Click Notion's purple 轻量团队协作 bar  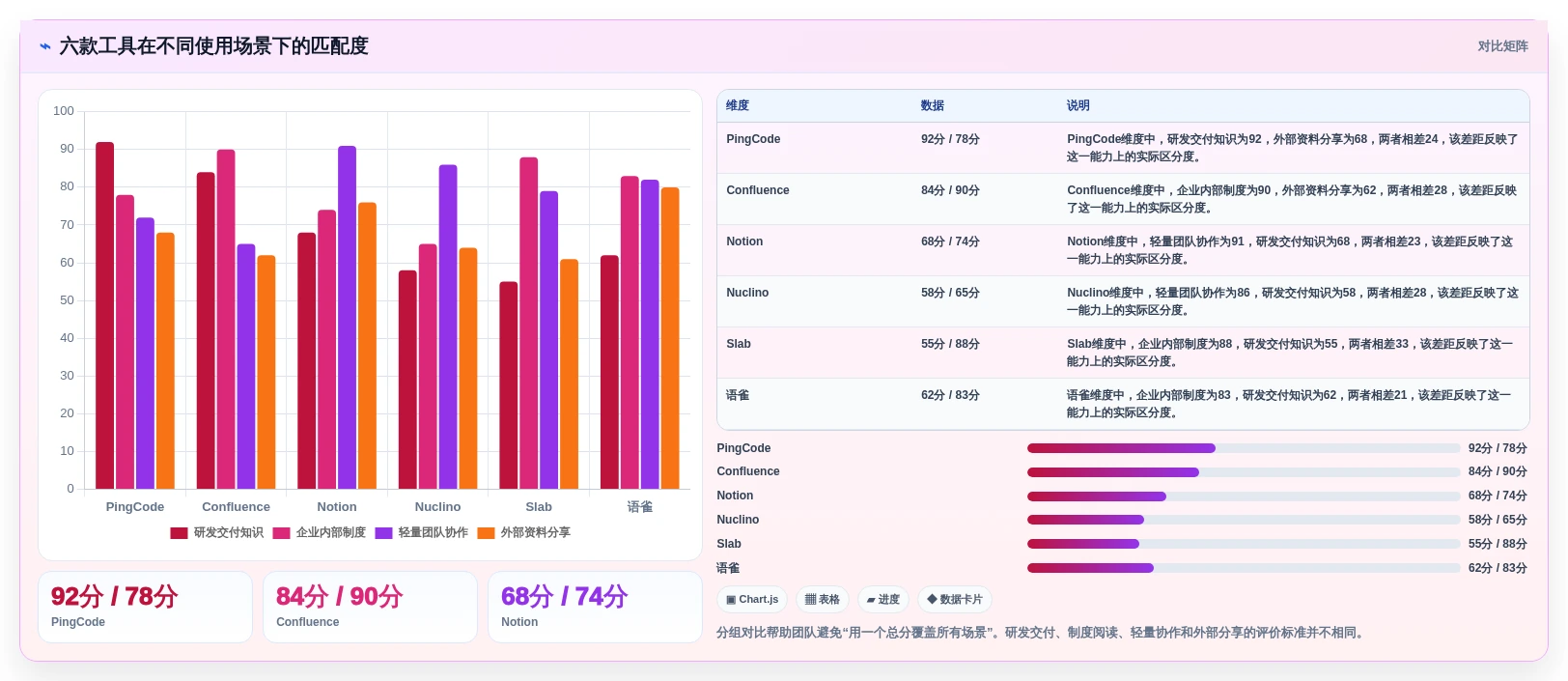(x=347, y=318)
